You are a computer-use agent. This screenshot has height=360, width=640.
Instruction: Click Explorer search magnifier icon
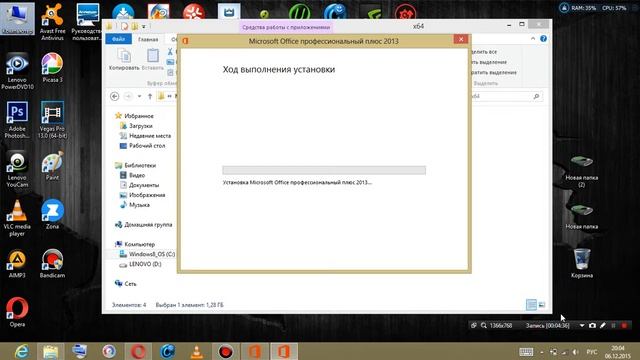[536, 96]
